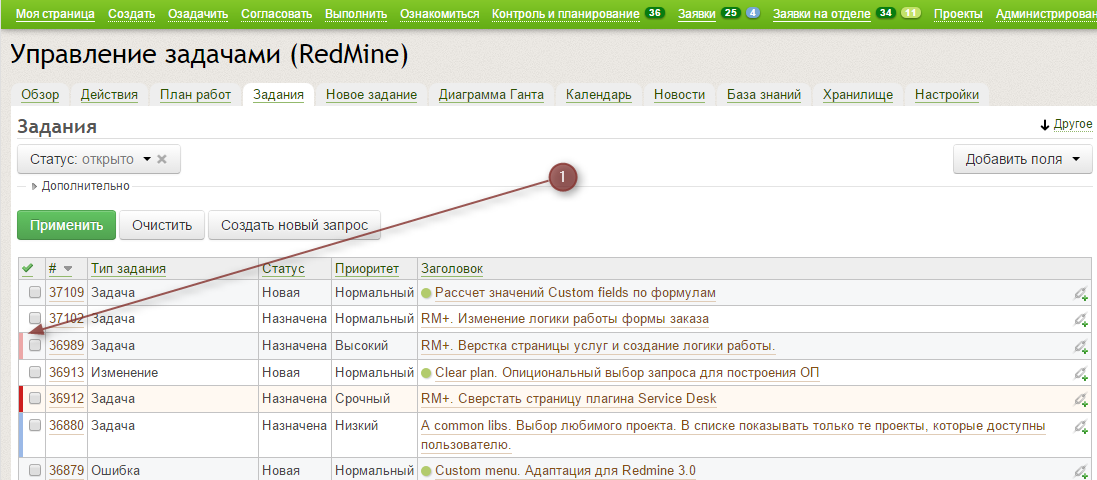Open the Выполнить top menu item
This screenshot has height=480, width=1097.
(356, 14)
